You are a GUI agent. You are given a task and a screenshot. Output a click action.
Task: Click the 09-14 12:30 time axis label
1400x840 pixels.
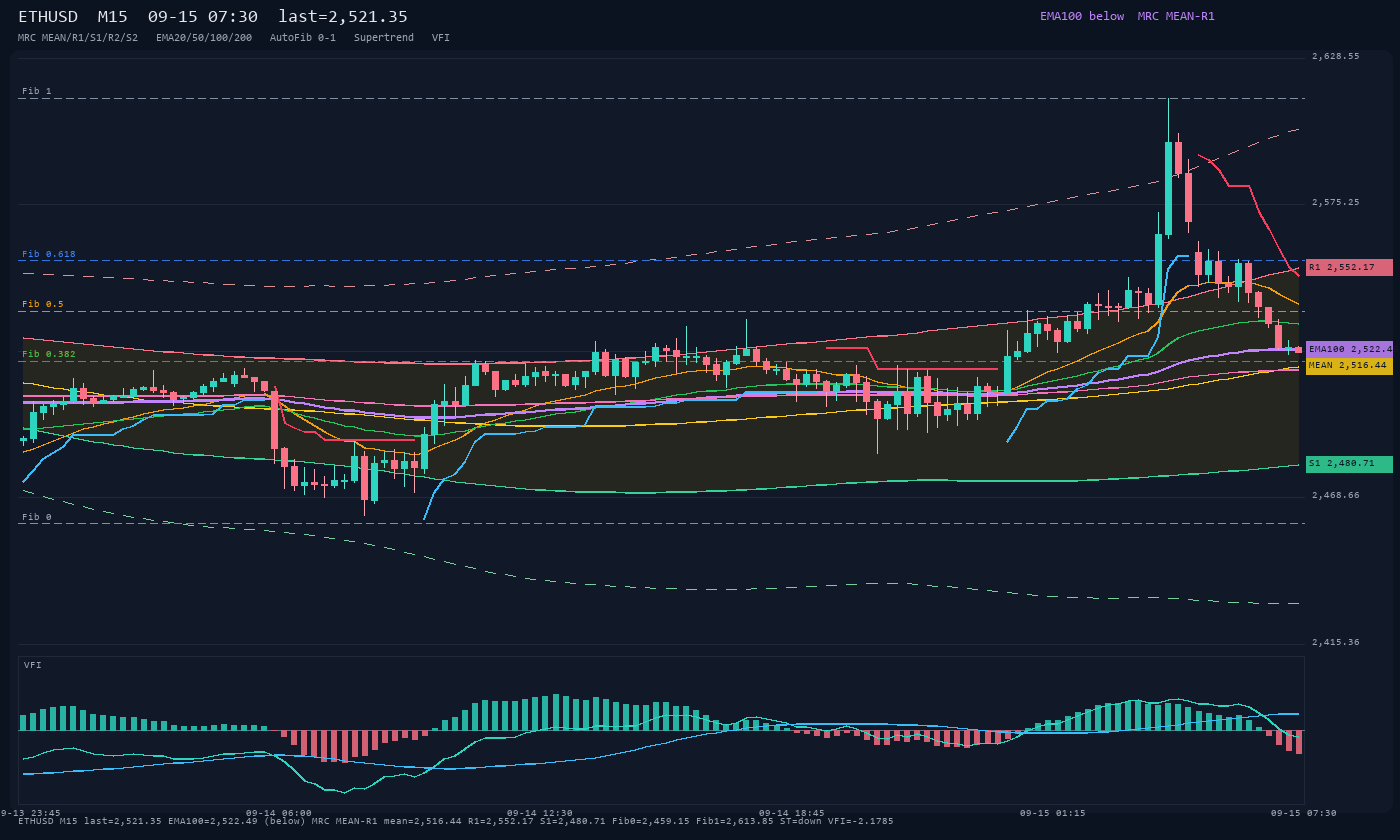tap(540, 813)
